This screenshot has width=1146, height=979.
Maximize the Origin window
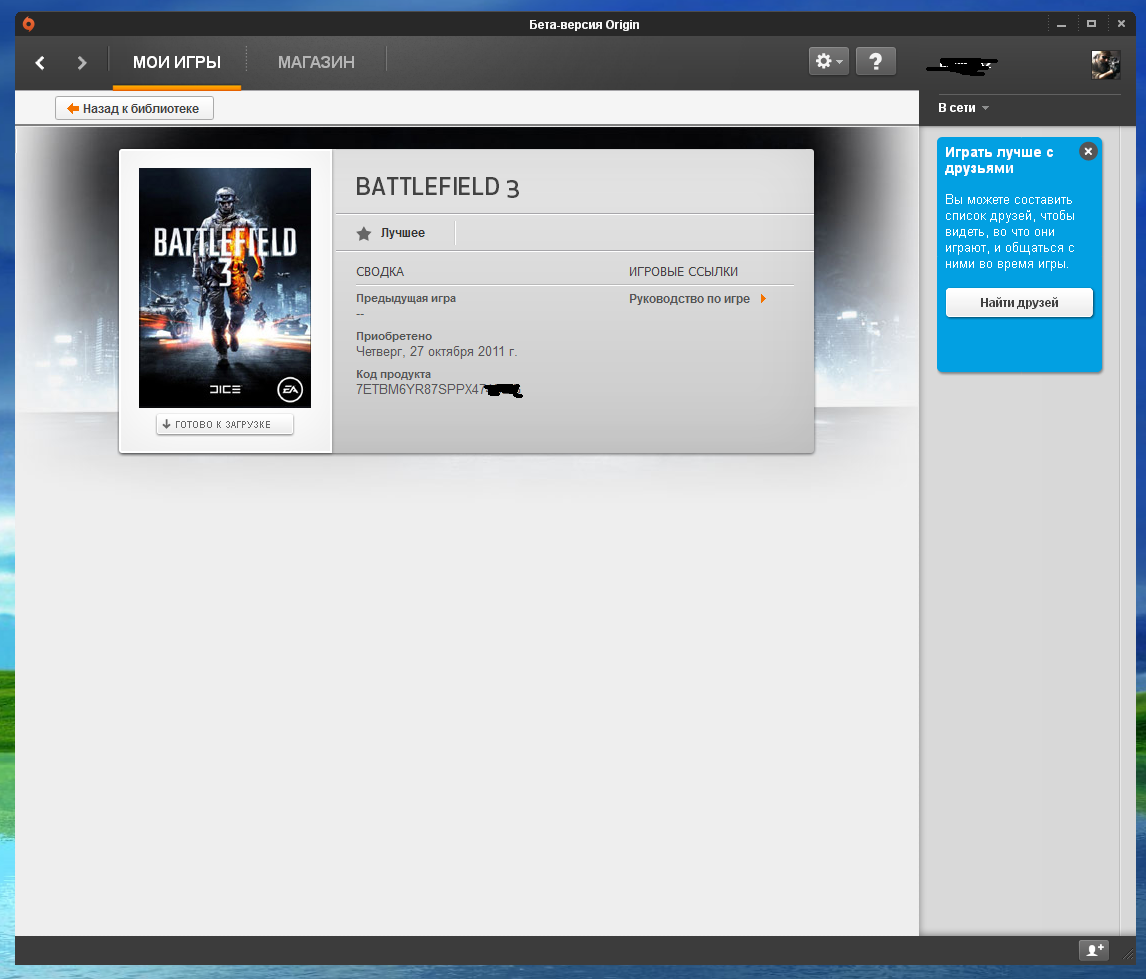(1091, 24)
